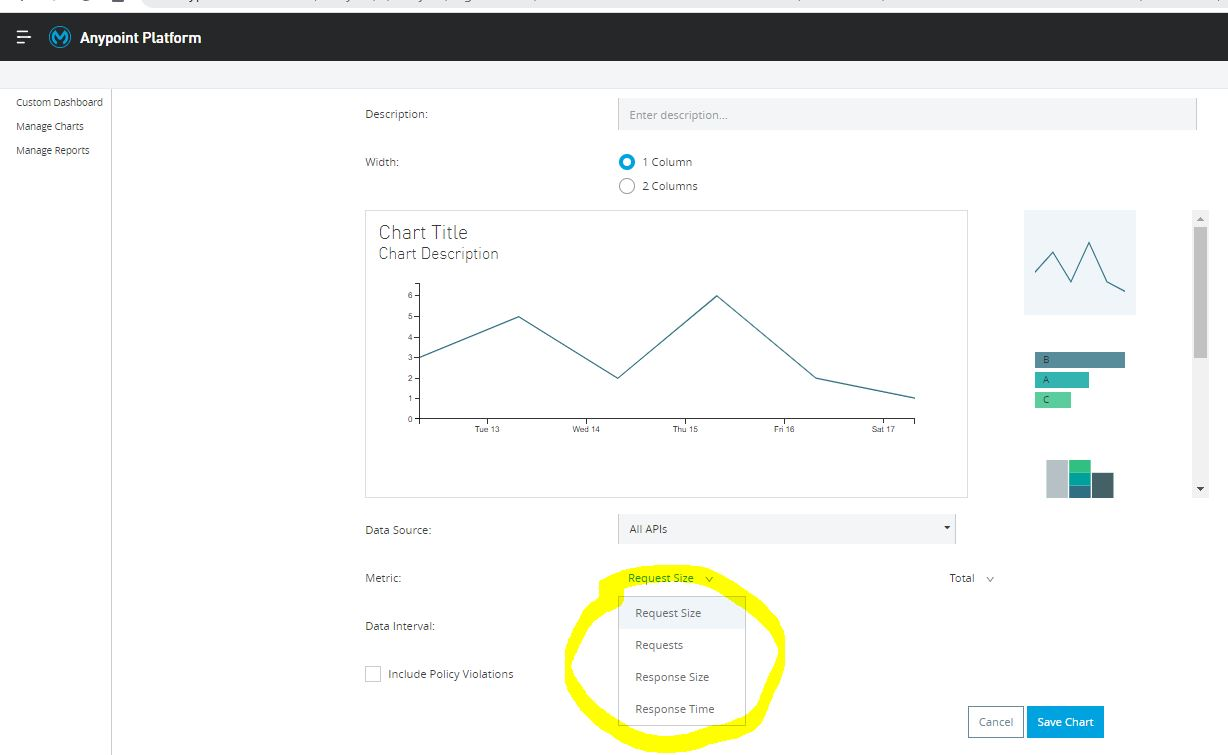Choose Requests from the metric list
Image resolution: width=1228 pixels, height=755 pixels.
tap(659, 645)
